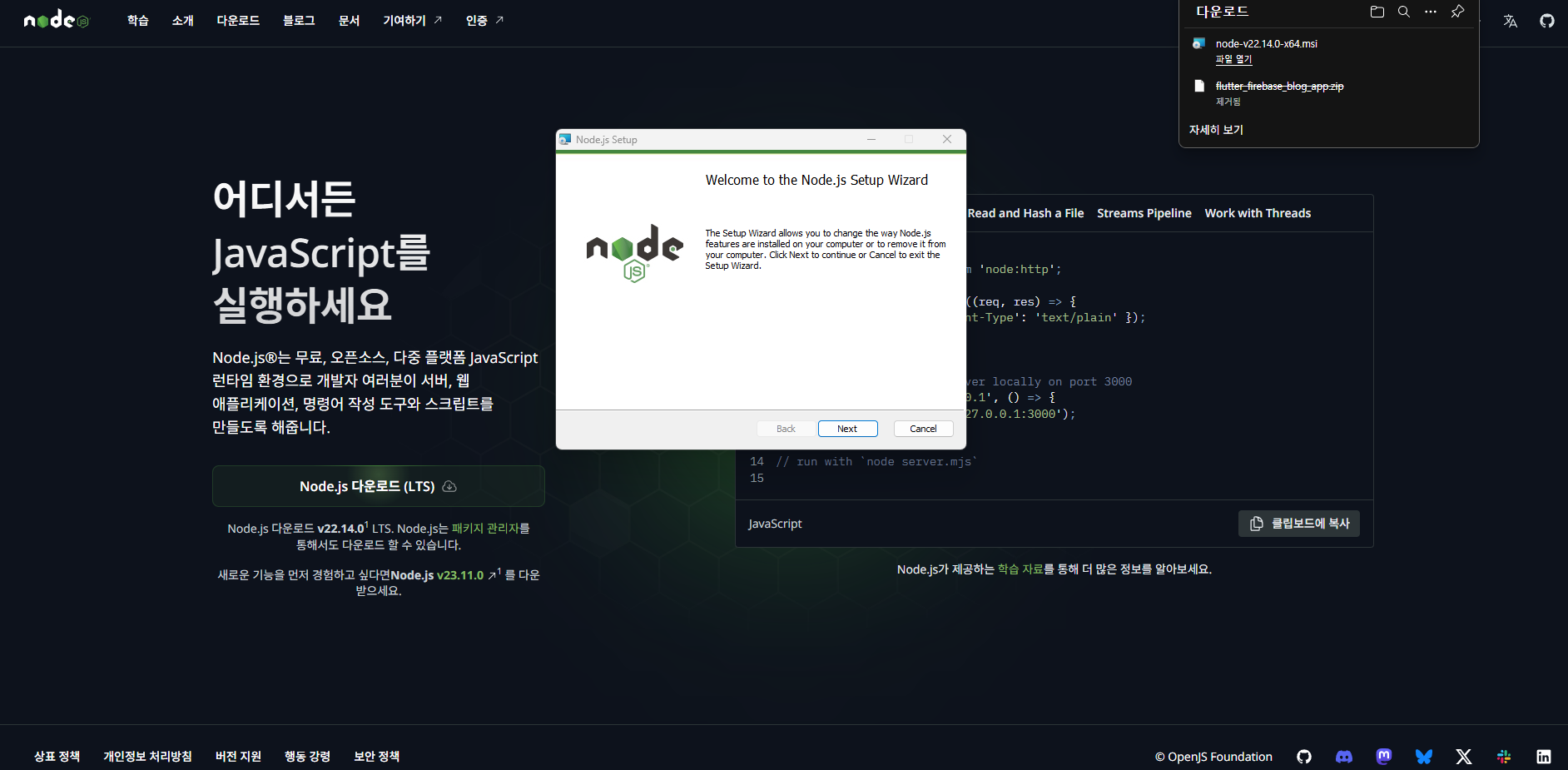Click flutter_firebase_blog_app.zip file icon
This screenshot has height=770, width=1568.
coord(1199,86)
